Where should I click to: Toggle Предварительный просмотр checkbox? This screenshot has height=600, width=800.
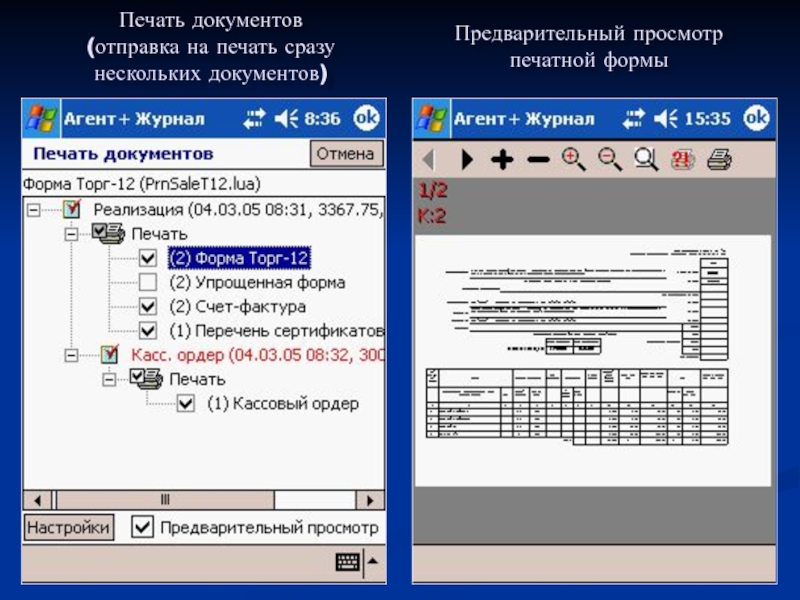click(x=142, y=527)
